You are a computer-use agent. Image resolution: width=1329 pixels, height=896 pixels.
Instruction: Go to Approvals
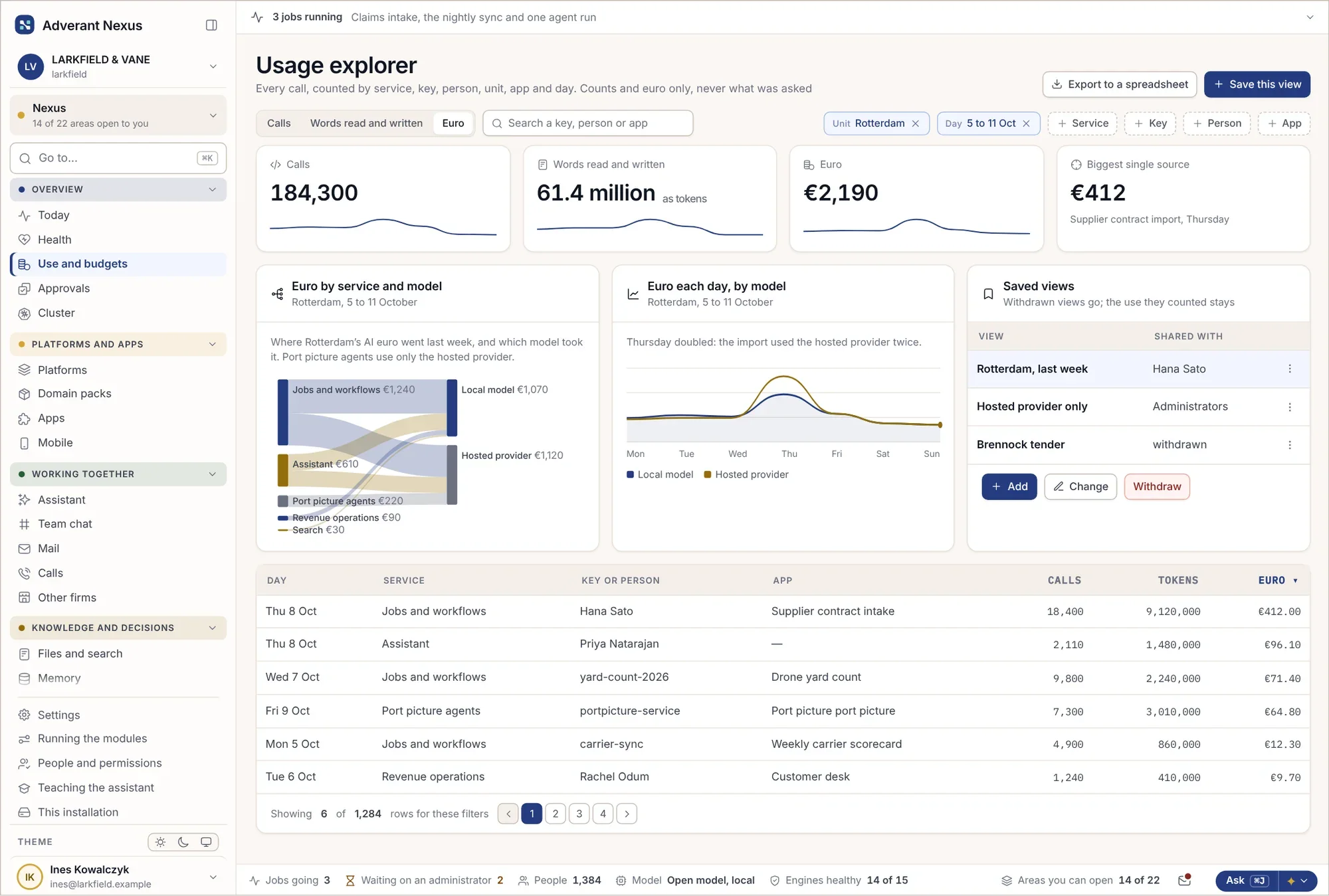point(118,288)
